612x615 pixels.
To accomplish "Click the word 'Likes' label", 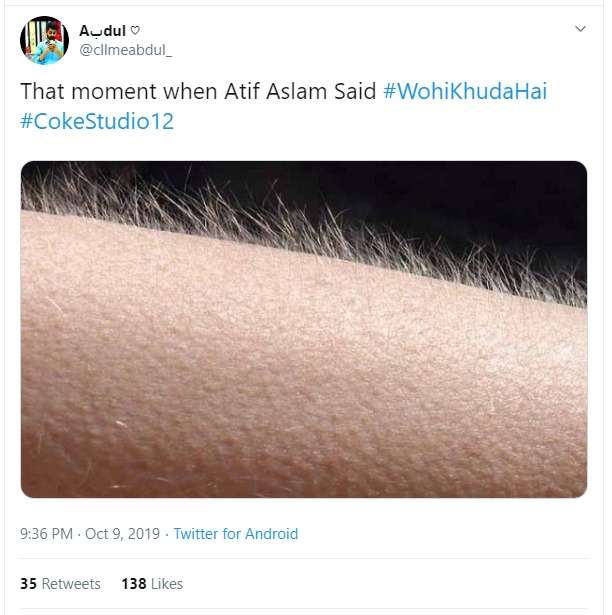I will [167, 584].
